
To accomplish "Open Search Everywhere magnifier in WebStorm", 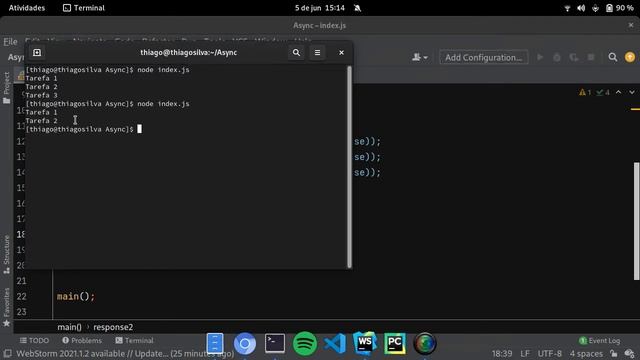I will [613, 57].
